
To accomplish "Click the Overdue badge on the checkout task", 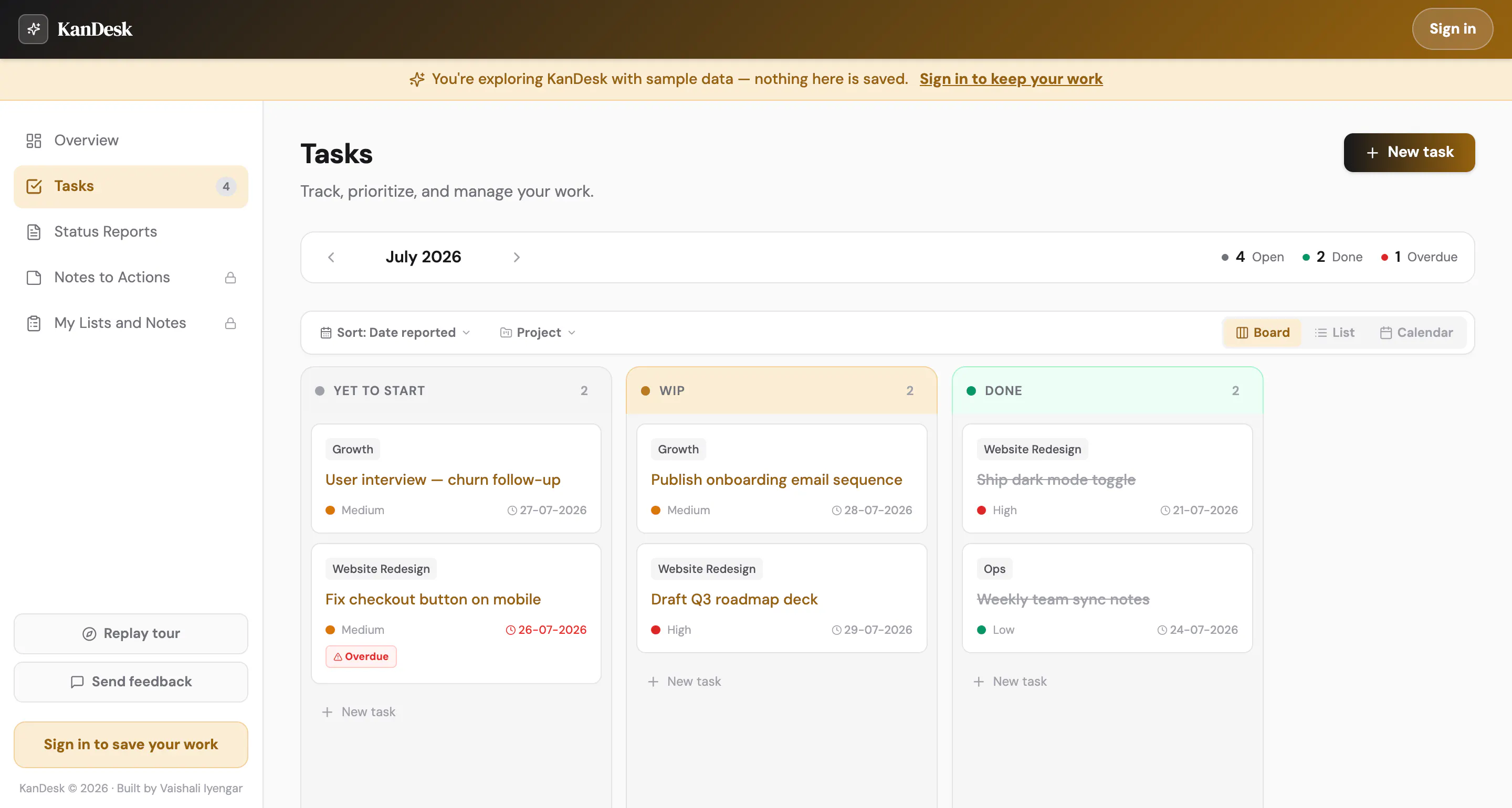I will pyautogui.click(x=361, y=656).
